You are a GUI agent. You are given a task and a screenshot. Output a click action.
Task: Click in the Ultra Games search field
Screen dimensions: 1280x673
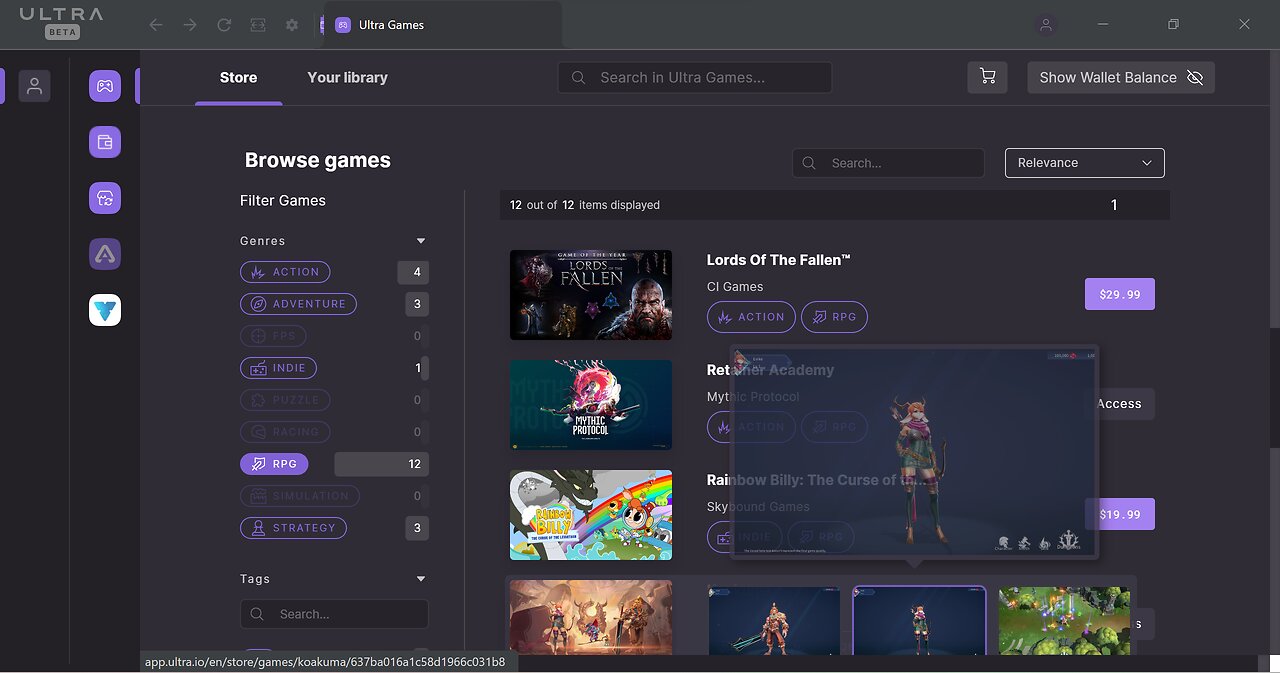(x=695, y=77)
